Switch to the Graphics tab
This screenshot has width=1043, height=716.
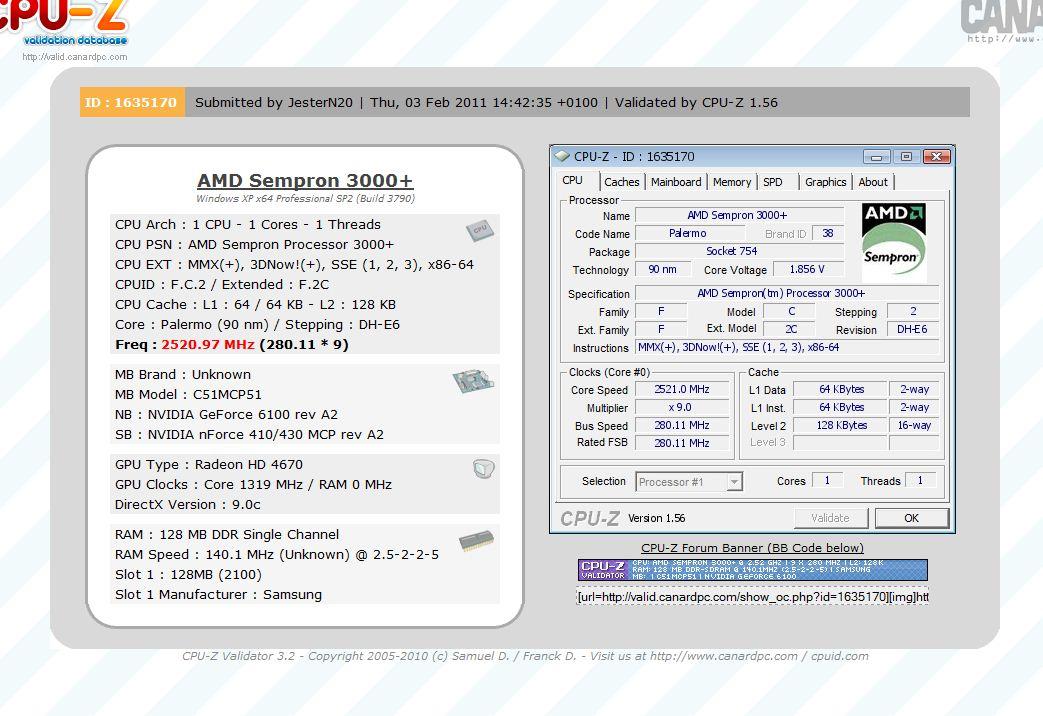click(825, 182)
